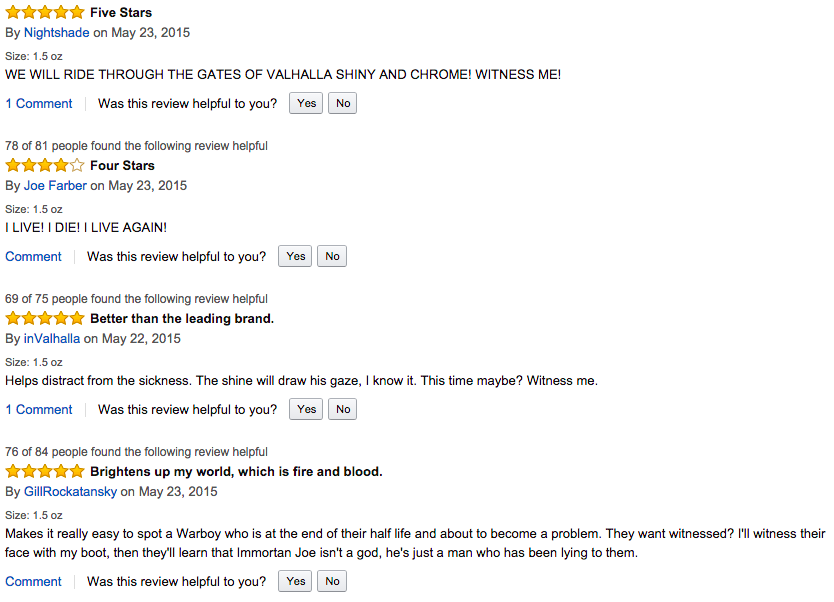The height and width of the screenshot is (602, 834).
Task: Click Yes on Nightshade's review helpfulness
Action: [x=306, y=103]
